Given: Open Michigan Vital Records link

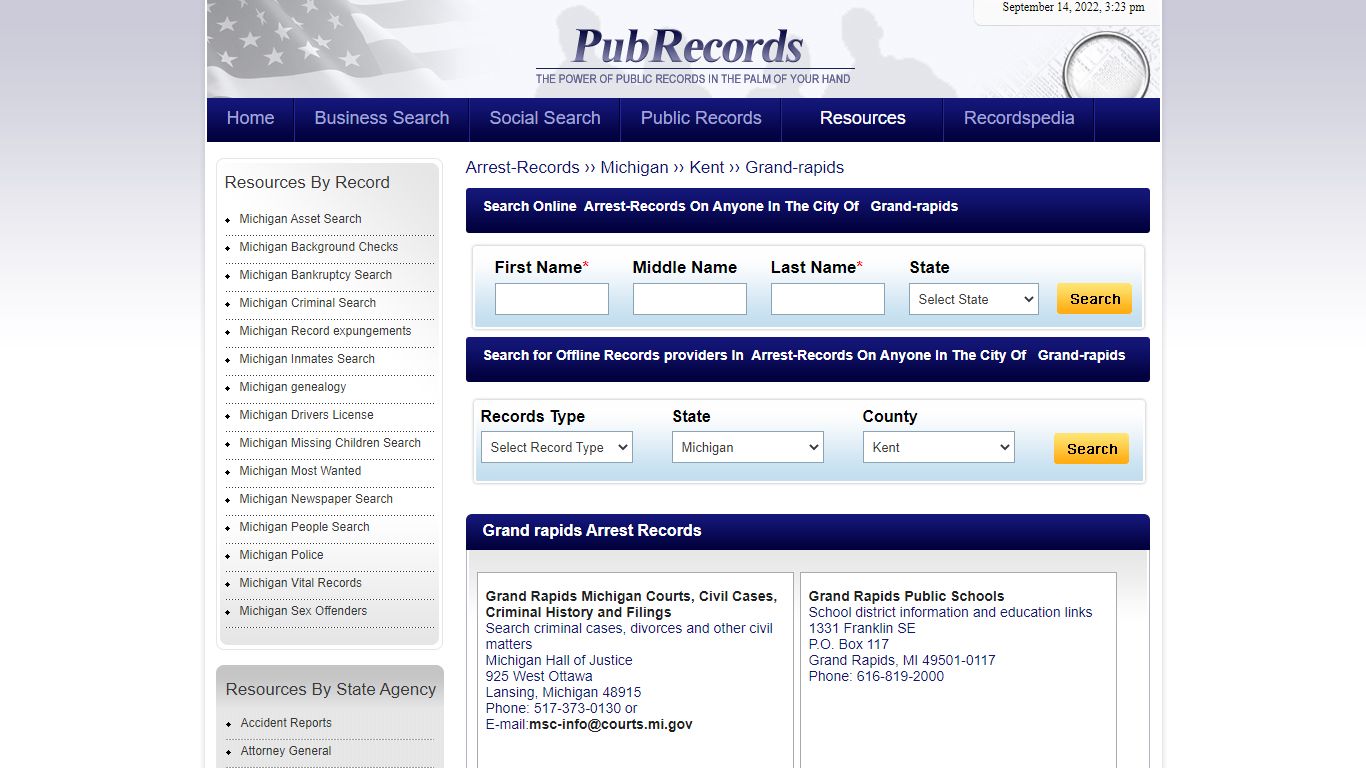Looking at the screenshot, I should (x=300, y=583).
